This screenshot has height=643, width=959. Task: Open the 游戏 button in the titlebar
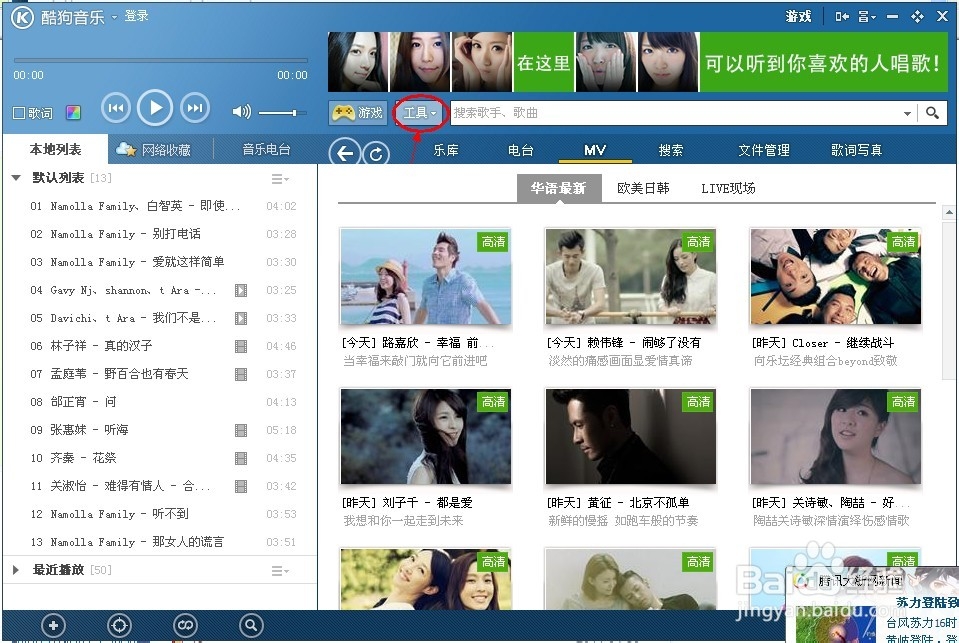click(x=797, y=16)
